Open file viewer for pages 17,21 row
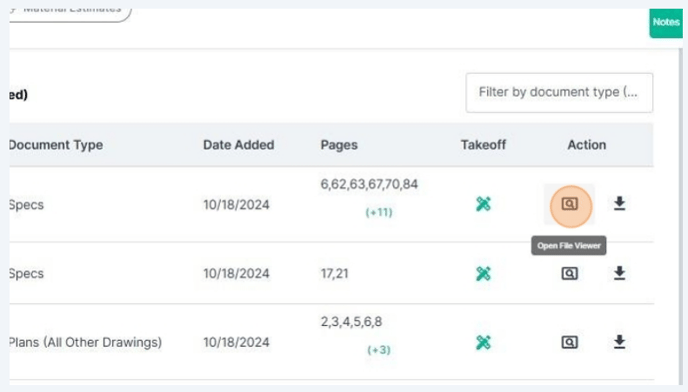 570,273
